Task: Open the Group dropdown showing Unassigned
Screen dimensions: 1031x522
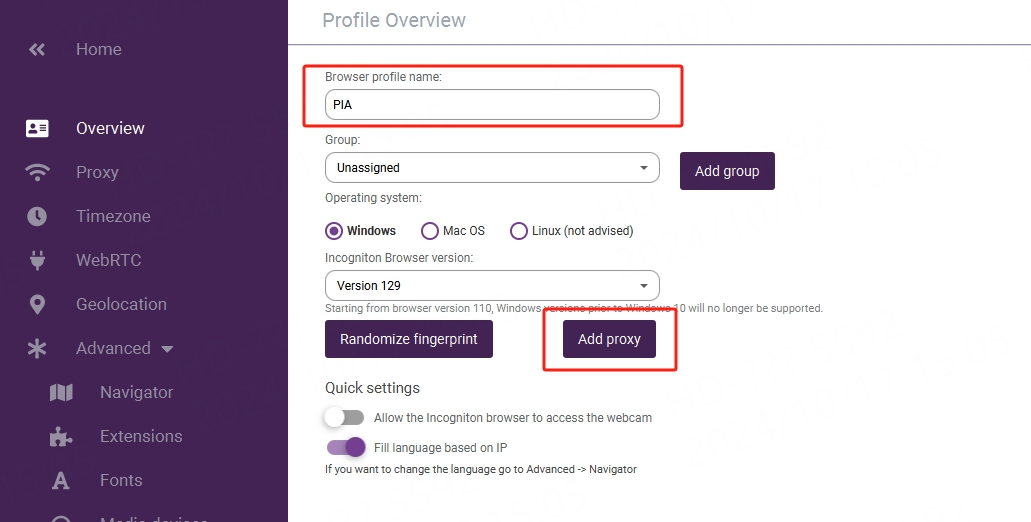Action: pos(491,168)
